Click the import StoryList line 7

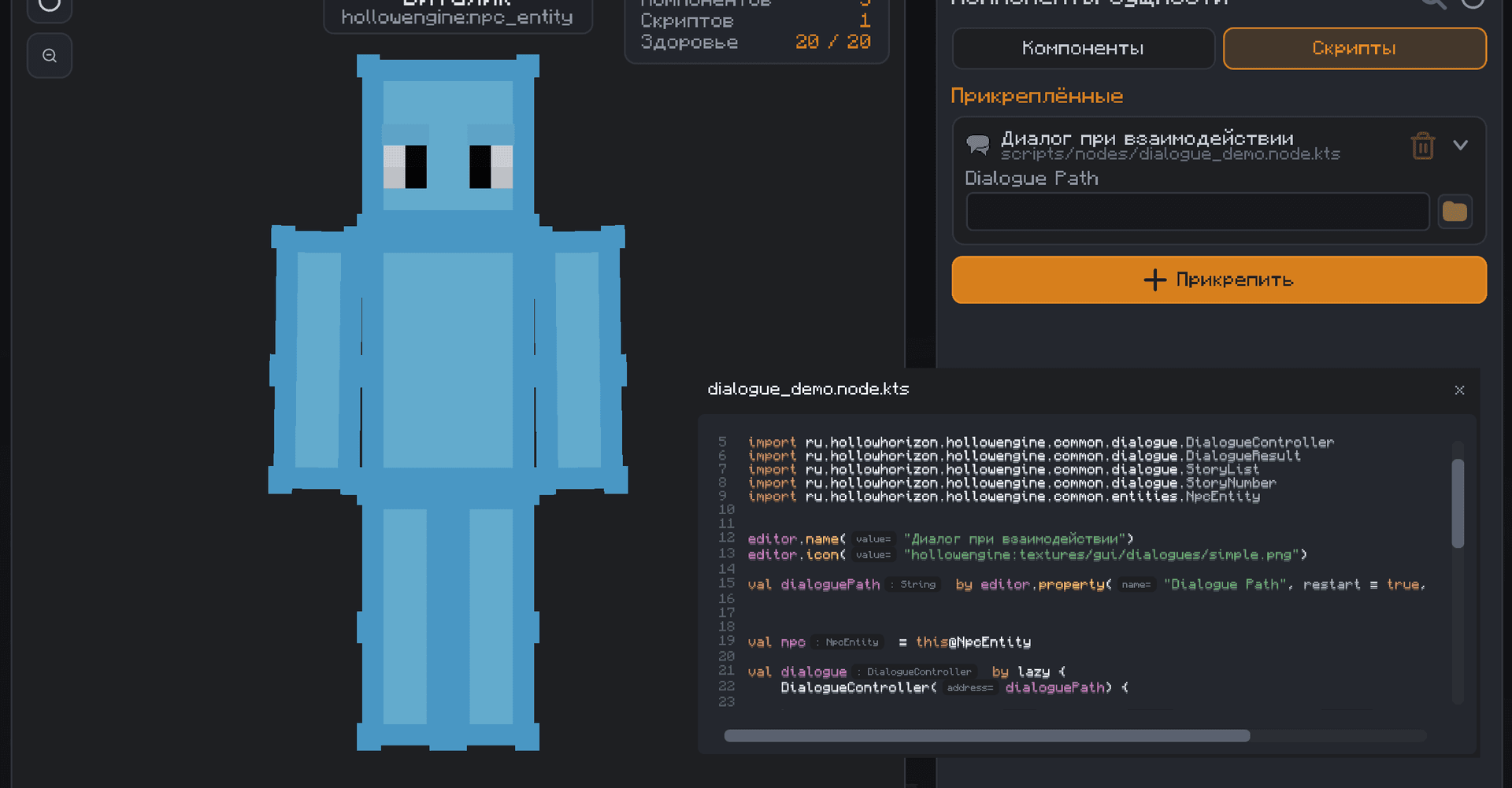tap(1003, 470)
